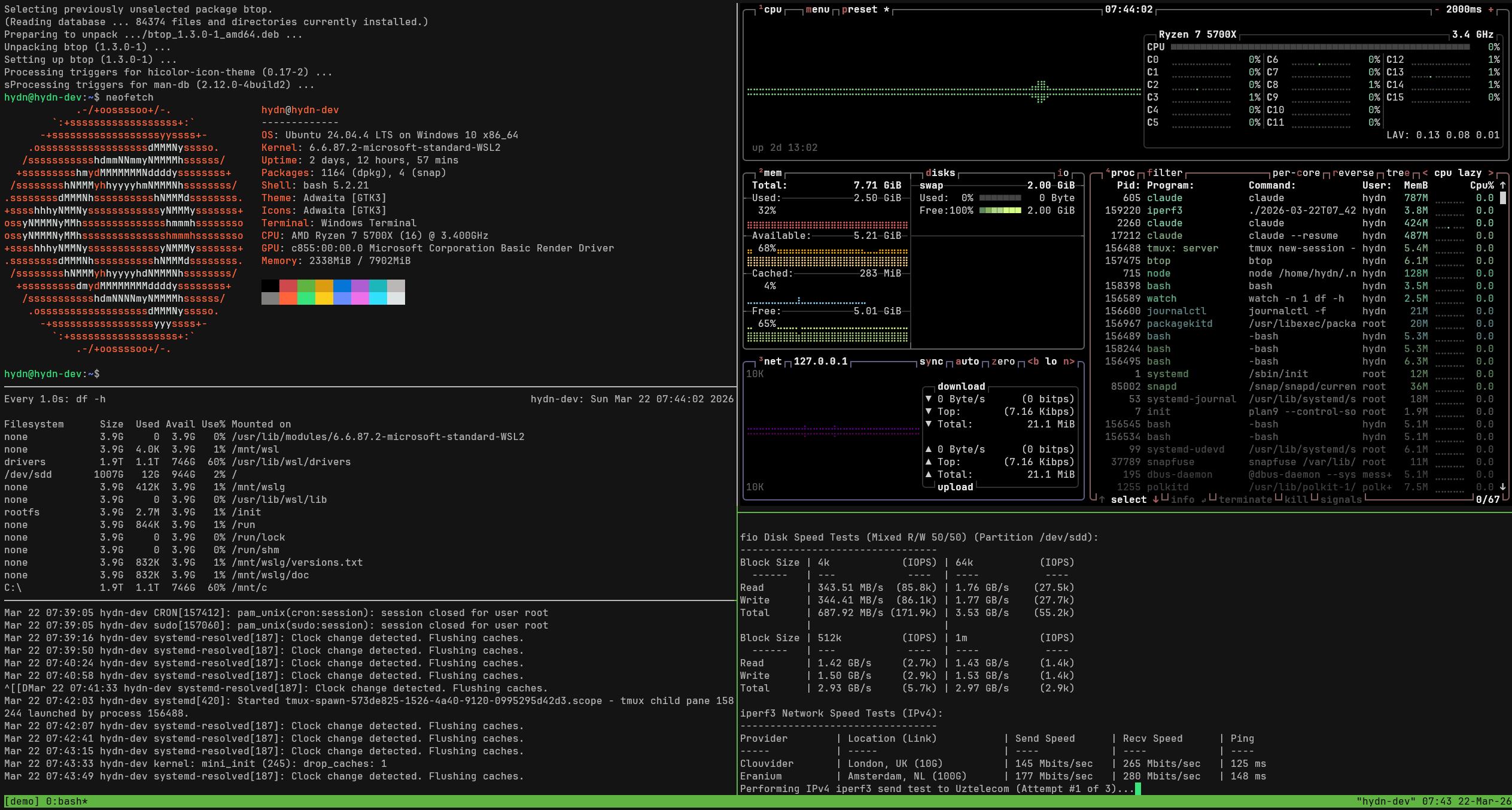Switch to next network interface with n>
1512x810 pixels.
tap(1069, 362)
